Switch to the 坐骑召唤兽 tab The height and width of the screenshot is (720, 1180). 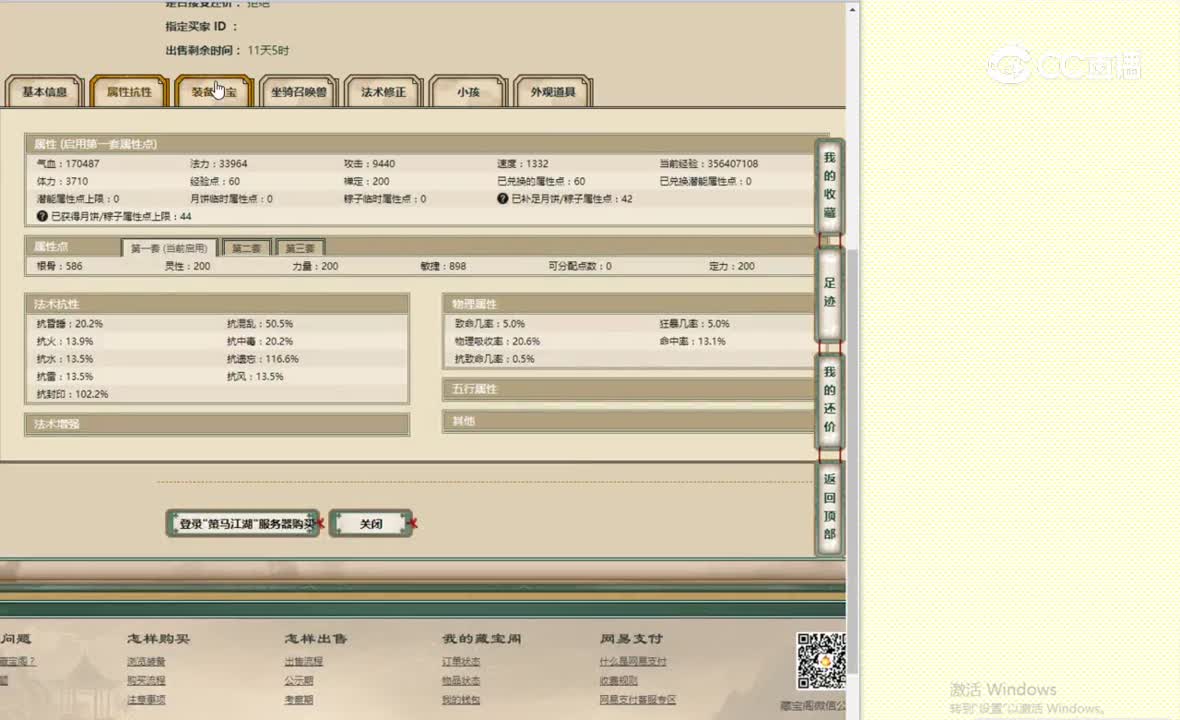pos(299,92)
